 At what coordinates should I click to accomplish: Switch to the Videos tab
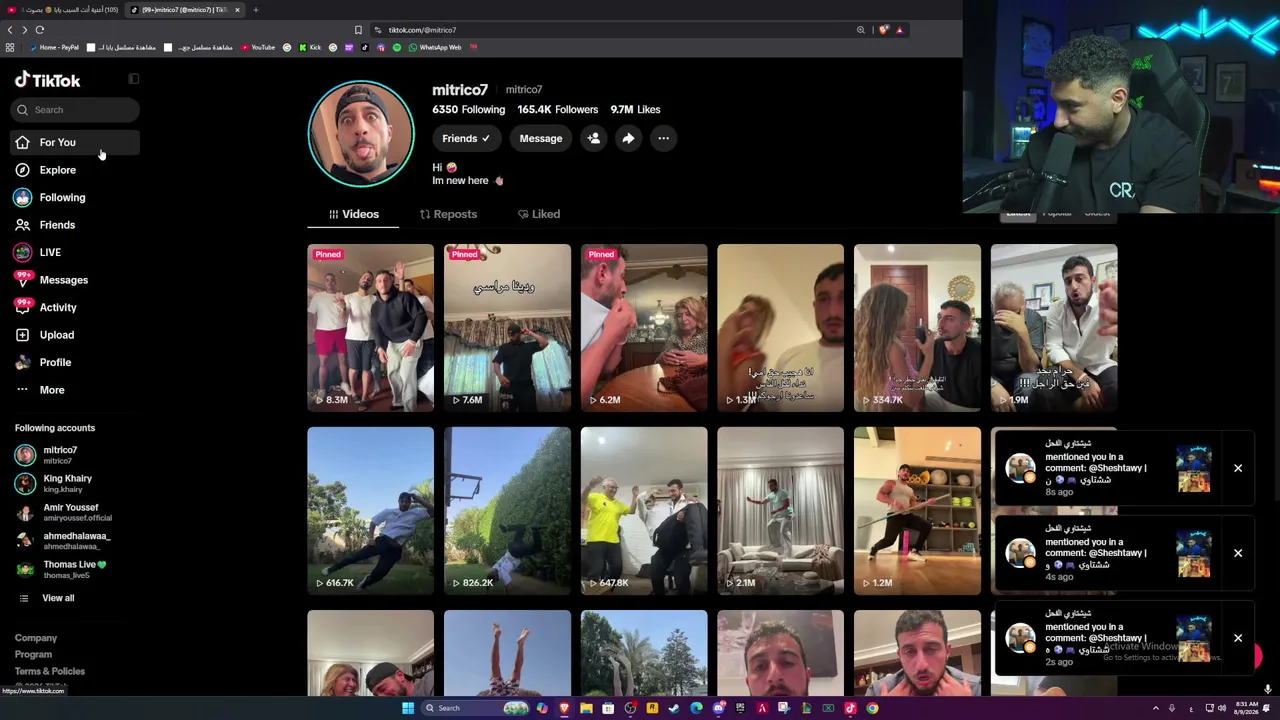[353, 214]
